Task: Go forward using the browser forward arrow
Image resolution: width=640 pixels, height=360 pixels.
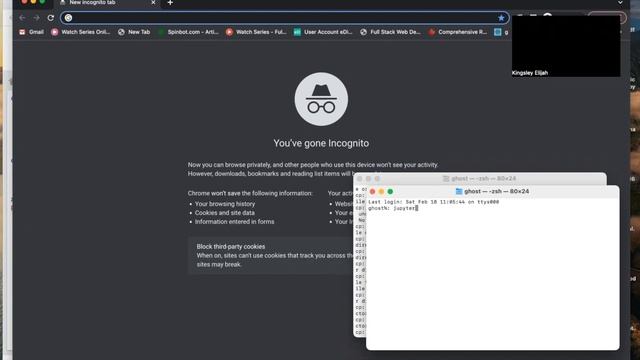Action: tap(36, 18)
